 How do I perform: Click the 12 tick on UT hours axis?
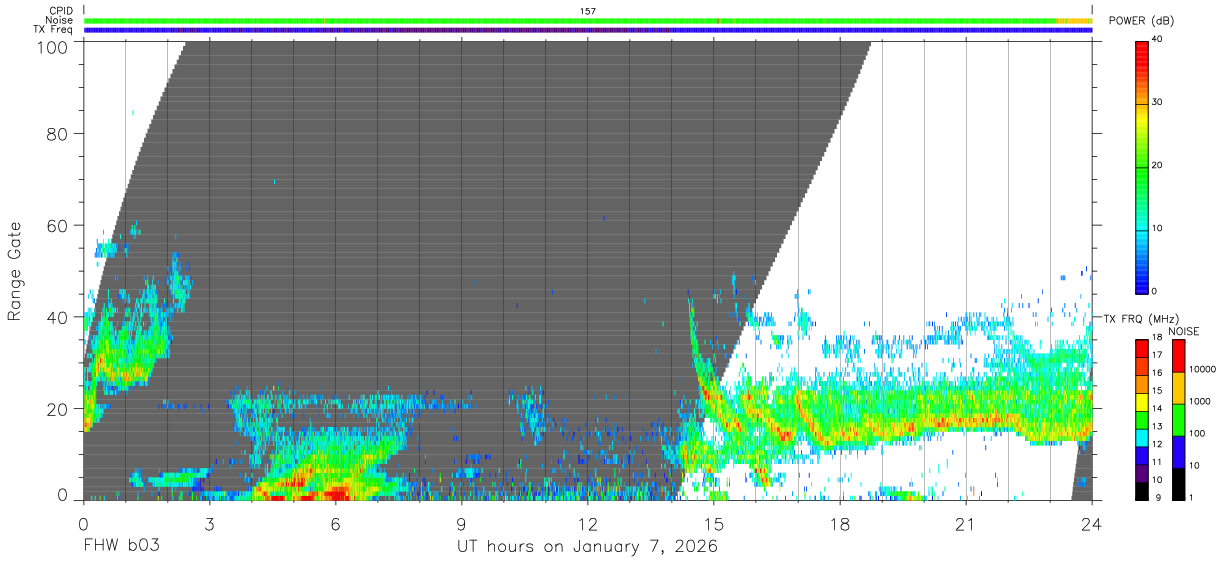pos(588,524)
